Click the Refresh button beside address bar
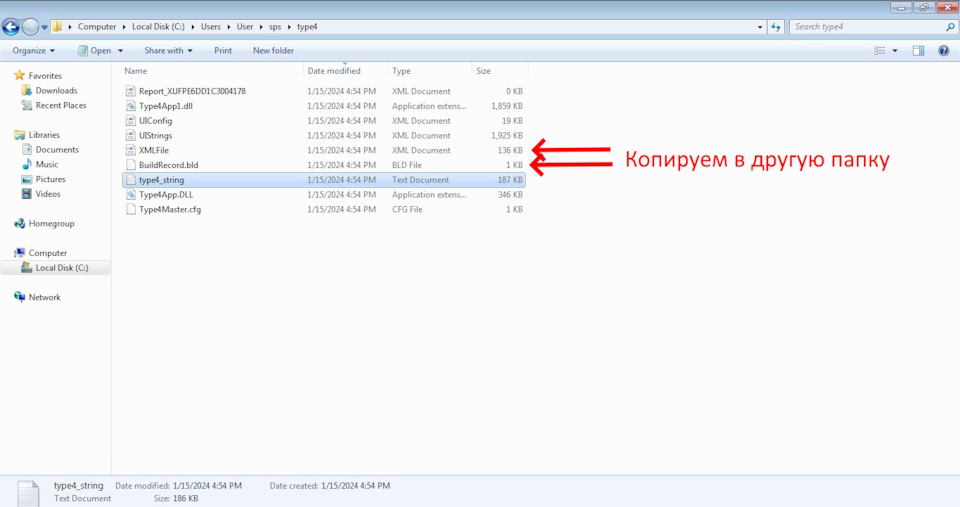 pos(776,27)
